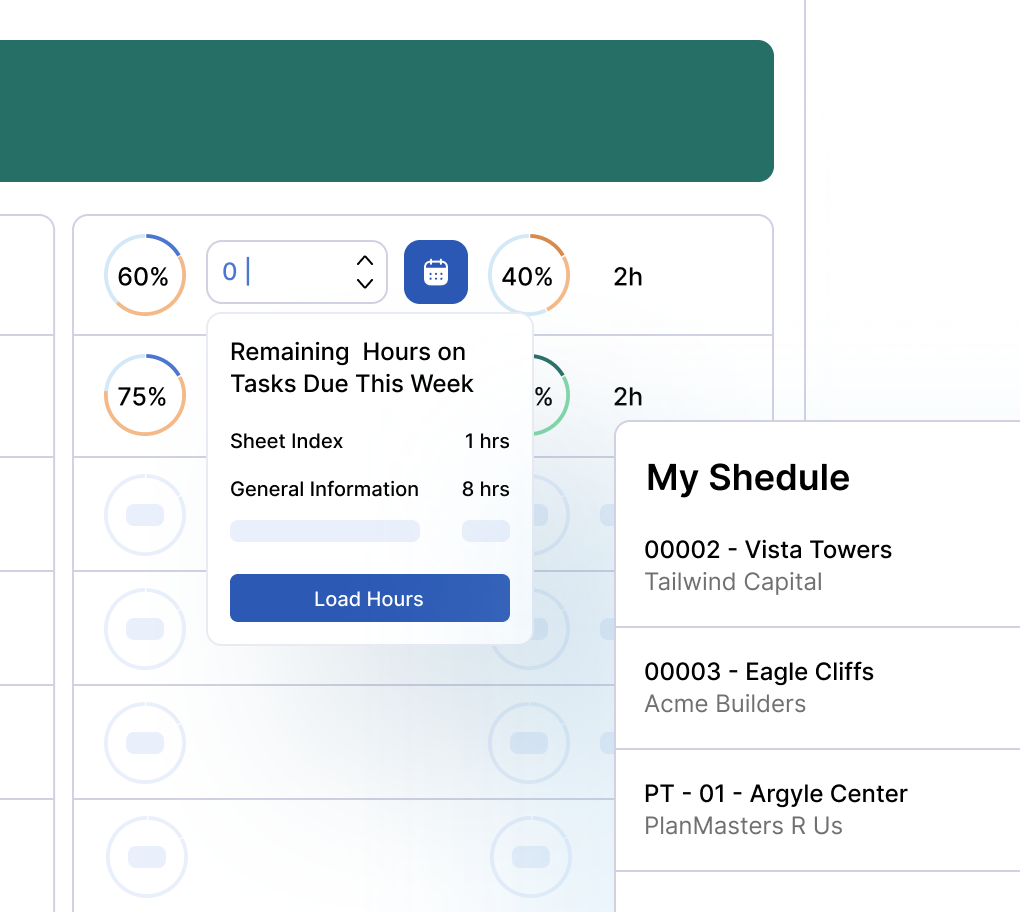This screenshot has height=912, width=1020.
Task: Select PT - 01 - Argyle Center entry
Action: pyautogui.click(x=776, y=793)
